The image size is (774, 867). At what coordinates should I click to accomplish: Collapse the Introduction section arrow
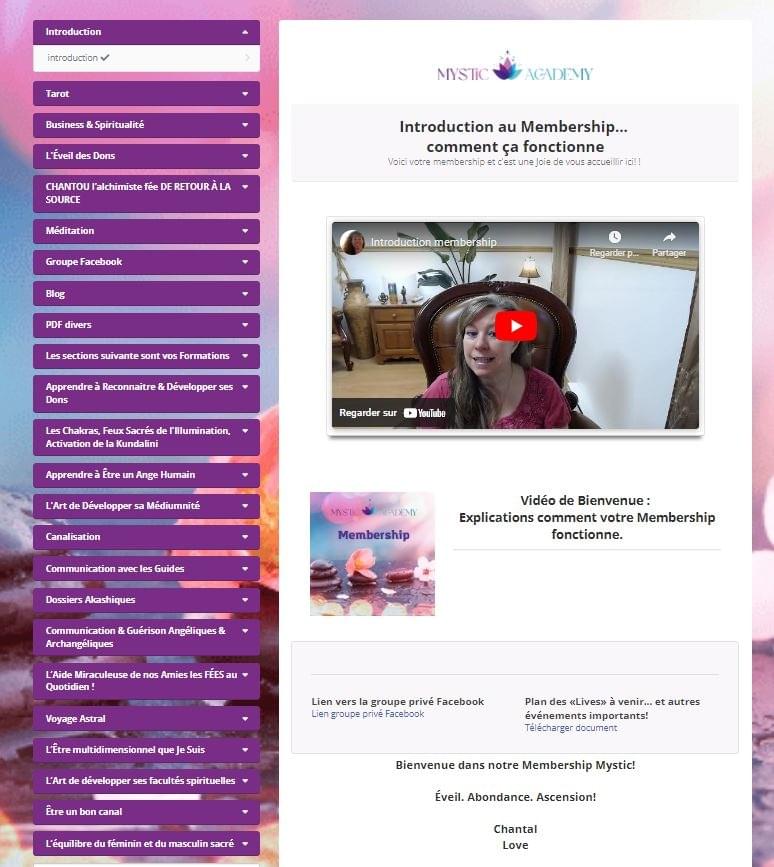pyautogui.click(x=245, y=32)
